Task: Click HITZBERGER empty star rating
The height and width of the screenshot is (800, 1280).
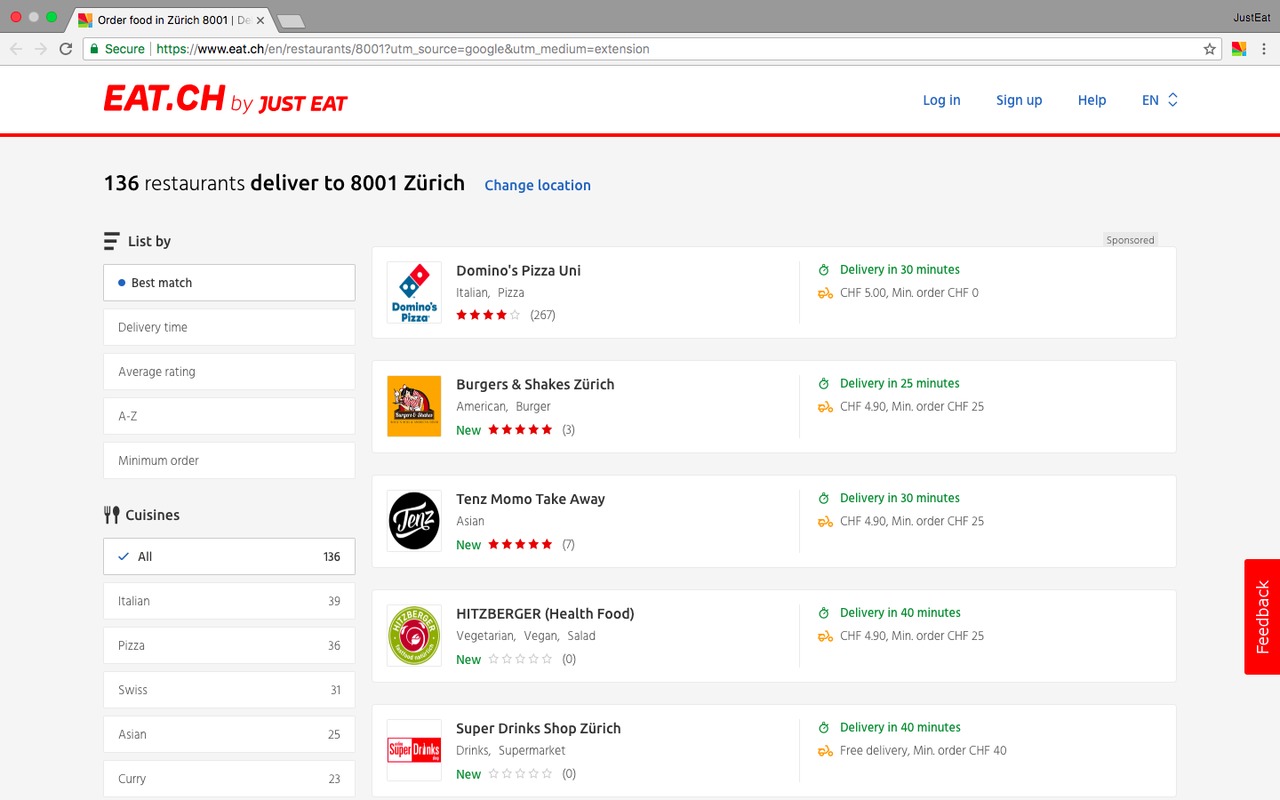Action: coord(520,659)
